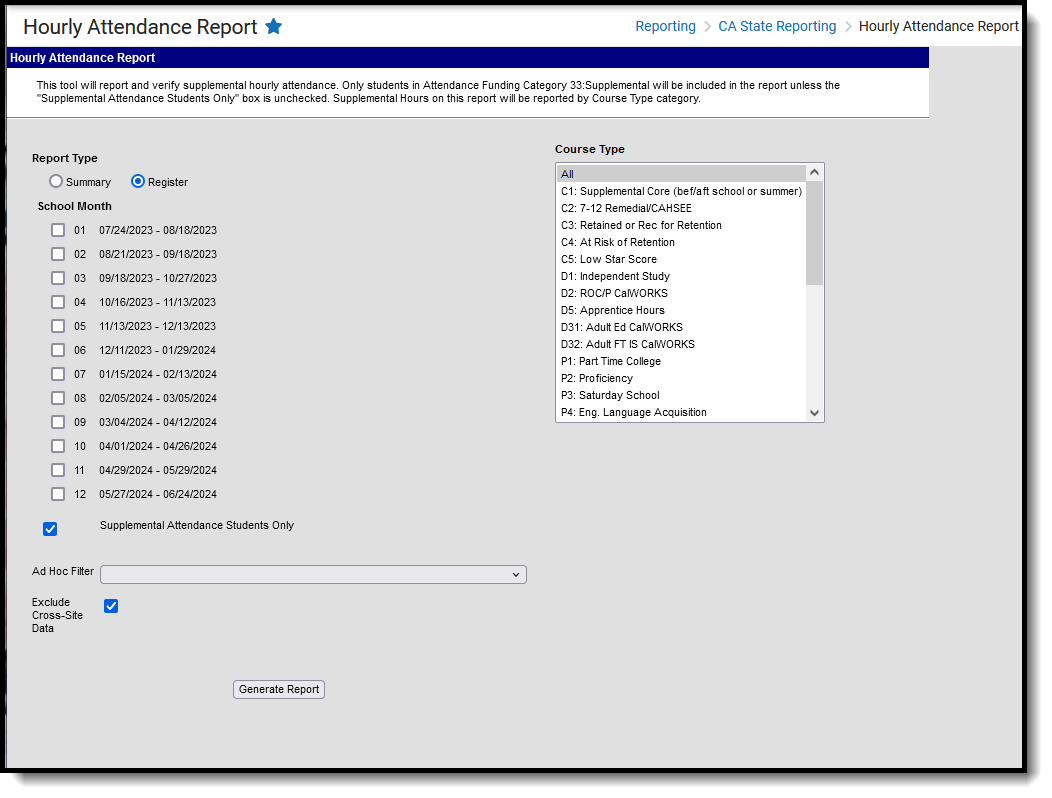The width and height of the screenshot is (1052, 798).
Task: Select C1: Supplemental Core course type
Action: [681, 191]
